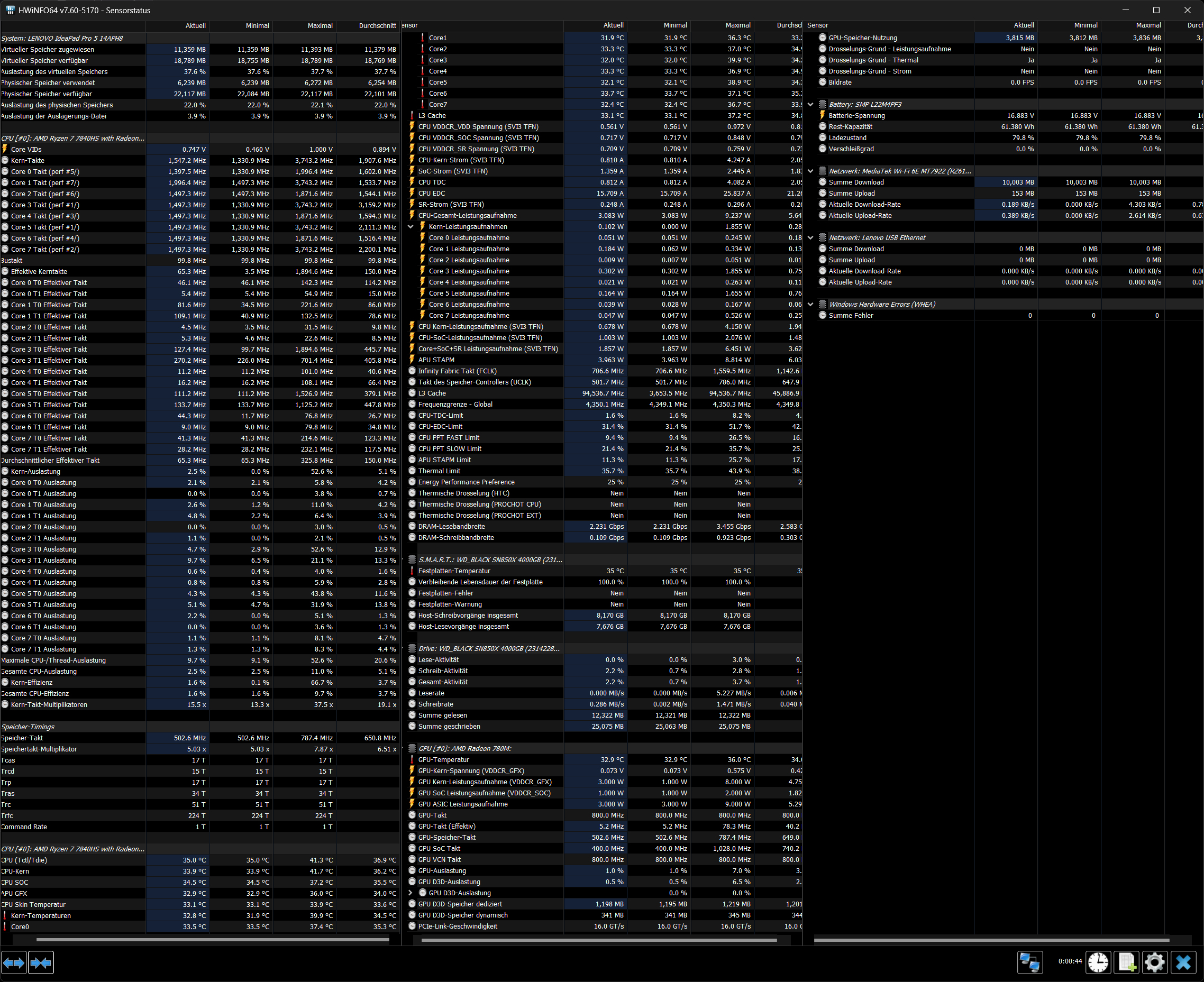Click the S.M.A.R.T. WD_BLACK SN850X group header
The height and width of the screenshot is (982, 1204).
click(490, 560)
